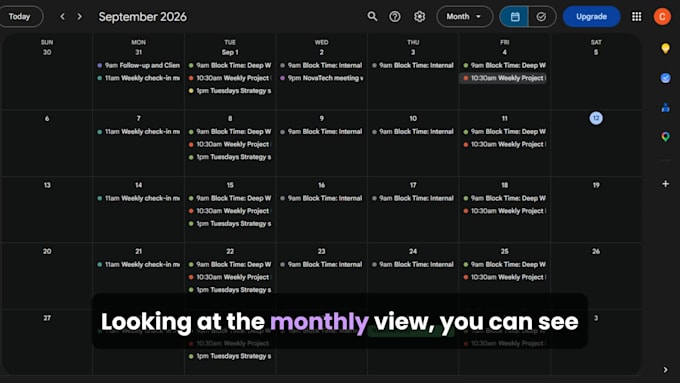Screen dimensions: 680x383
Task: Open the account avatar C
Action: [x=662, y=16]
